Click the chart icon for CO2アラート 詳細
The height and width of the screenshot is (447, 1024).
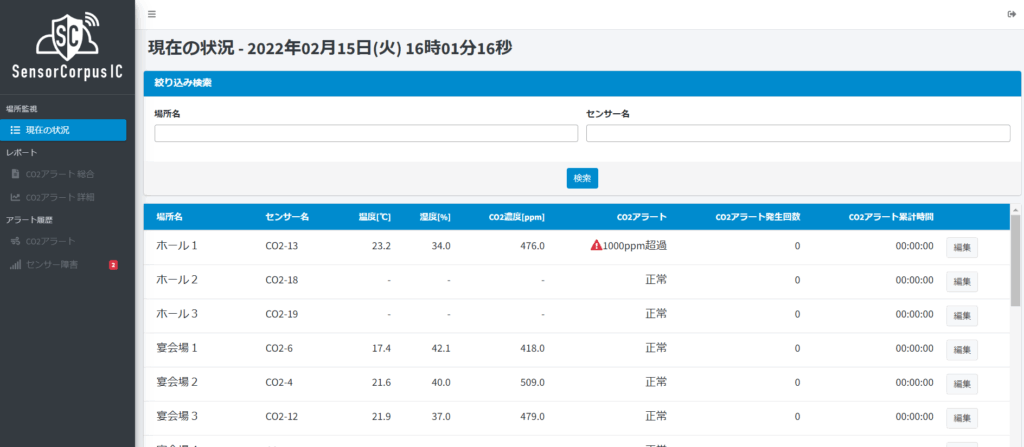point(15,197)
